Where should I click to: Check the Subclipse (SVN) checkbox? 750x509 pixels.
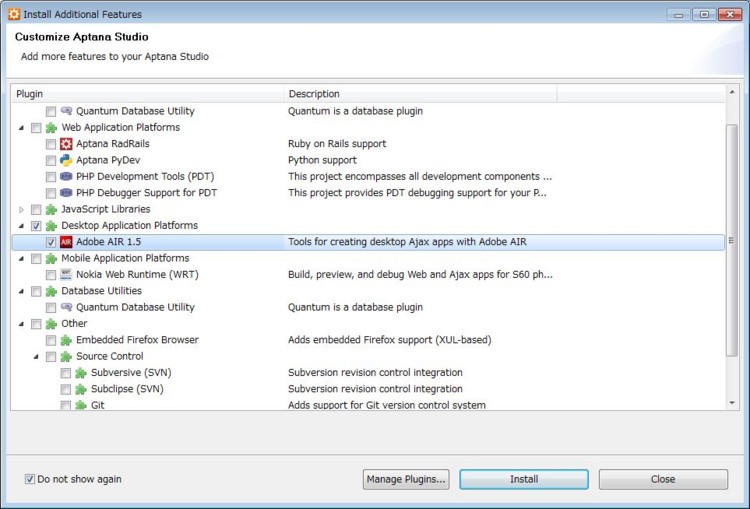coord(66,389)
